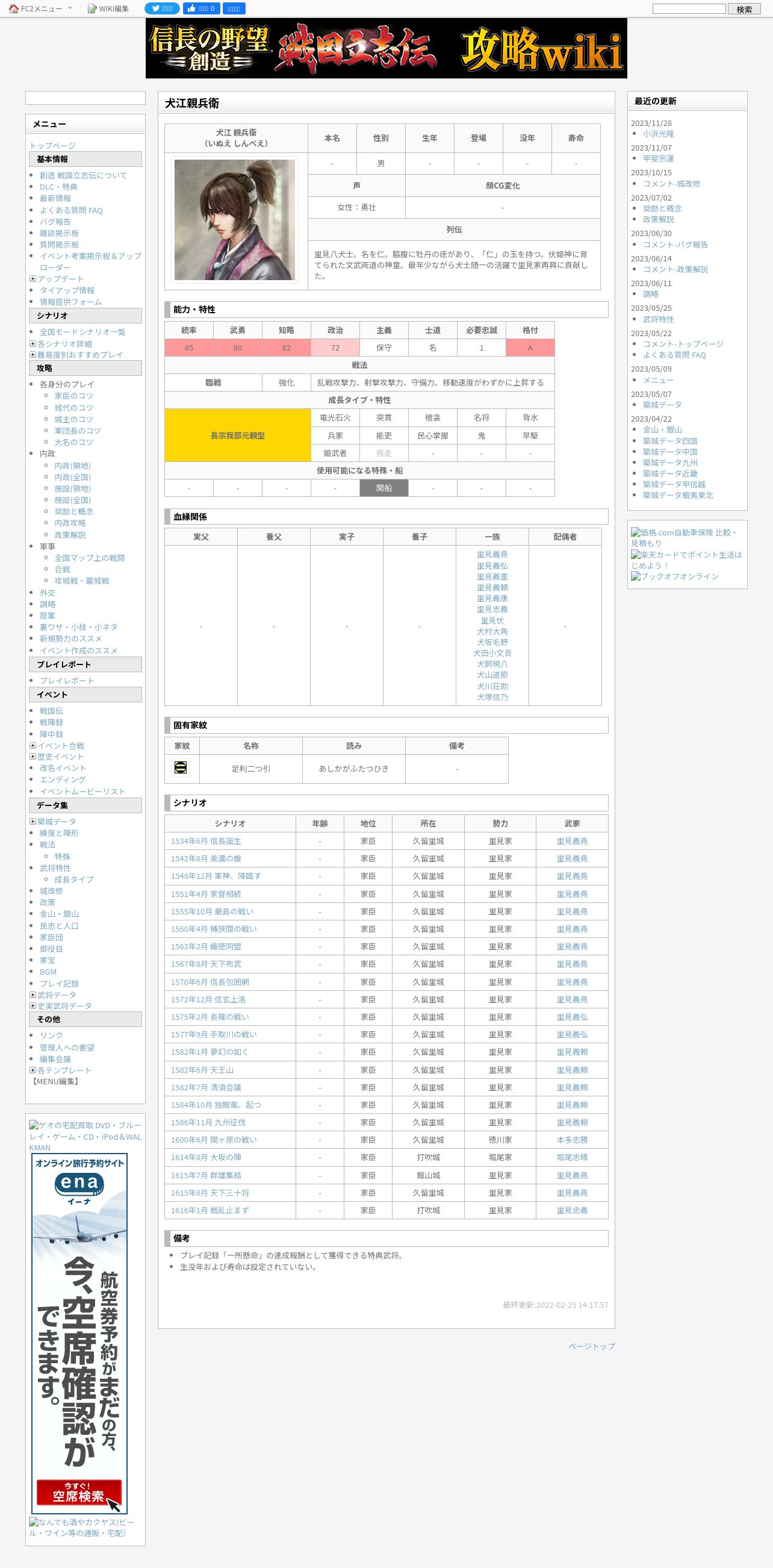Screen dimensions: 773x1568
Task: Open relative 犬塚信乃 link
Action: [492, 697]
